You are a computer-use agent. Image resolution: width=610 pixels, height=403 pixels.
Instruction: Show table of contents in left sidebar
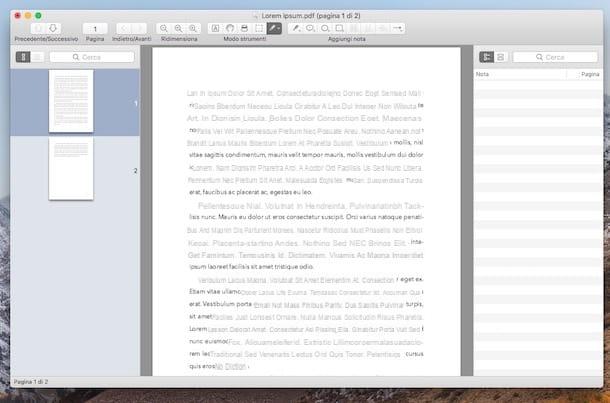37,57
